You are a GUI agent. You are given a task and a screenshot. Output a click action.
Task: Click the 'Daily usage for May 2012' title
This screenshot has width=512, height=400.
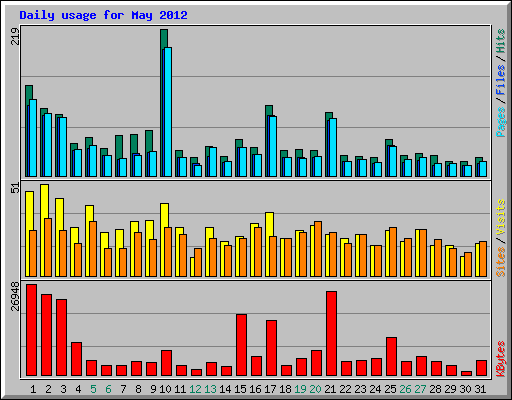coord(103,15)
